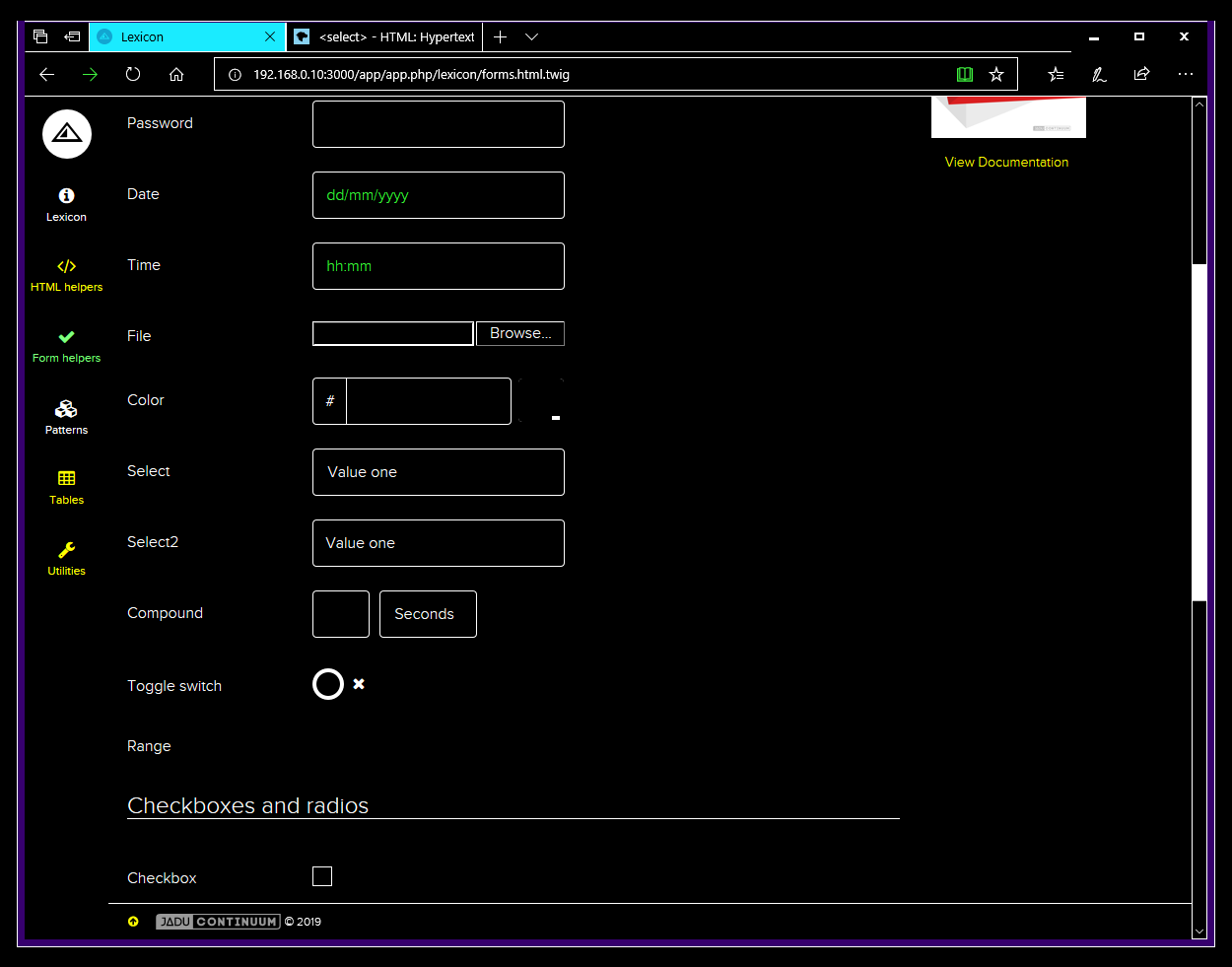Image resolution: width=1232 pixels, height=967 pixels.
Task: Open the Select dropdown
Action: coord(439,472)
